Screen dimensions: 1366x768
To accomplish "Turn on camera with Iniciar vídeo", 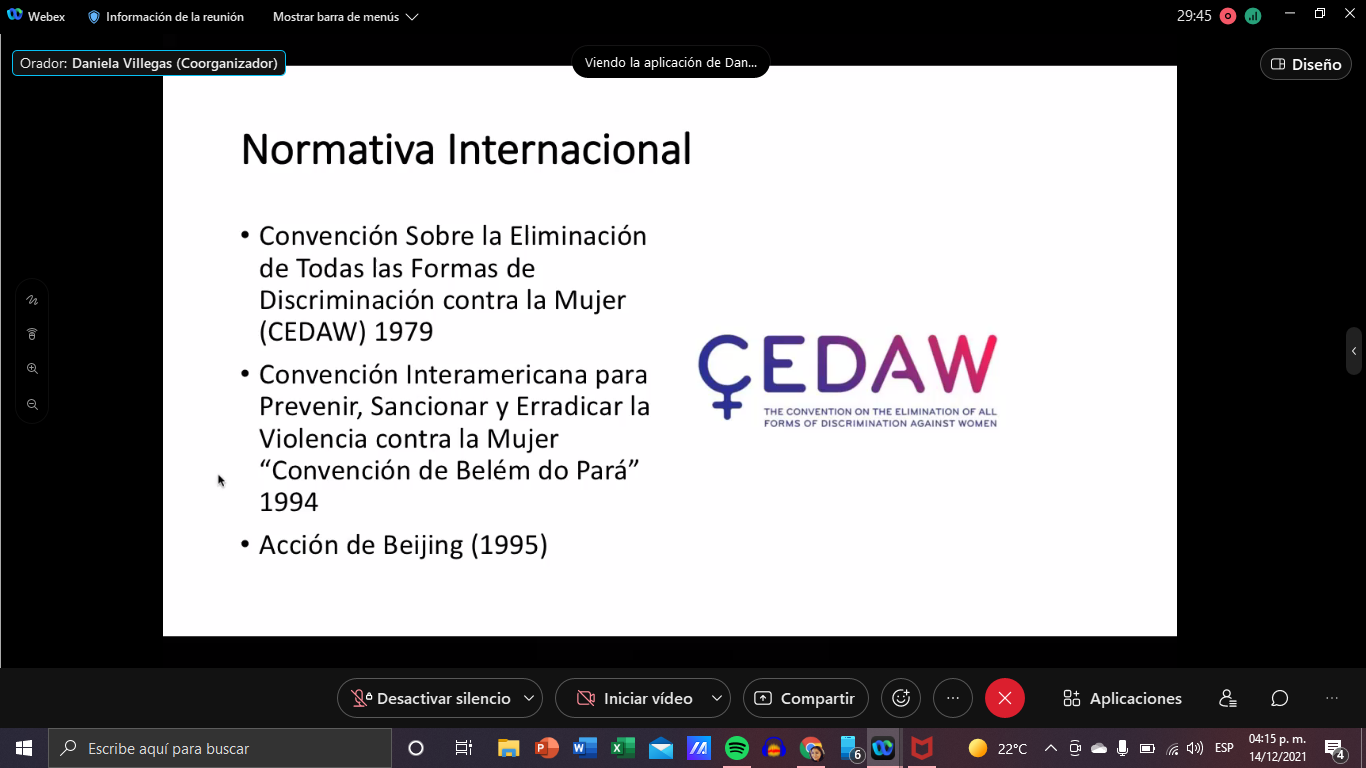I will point(635,699).
